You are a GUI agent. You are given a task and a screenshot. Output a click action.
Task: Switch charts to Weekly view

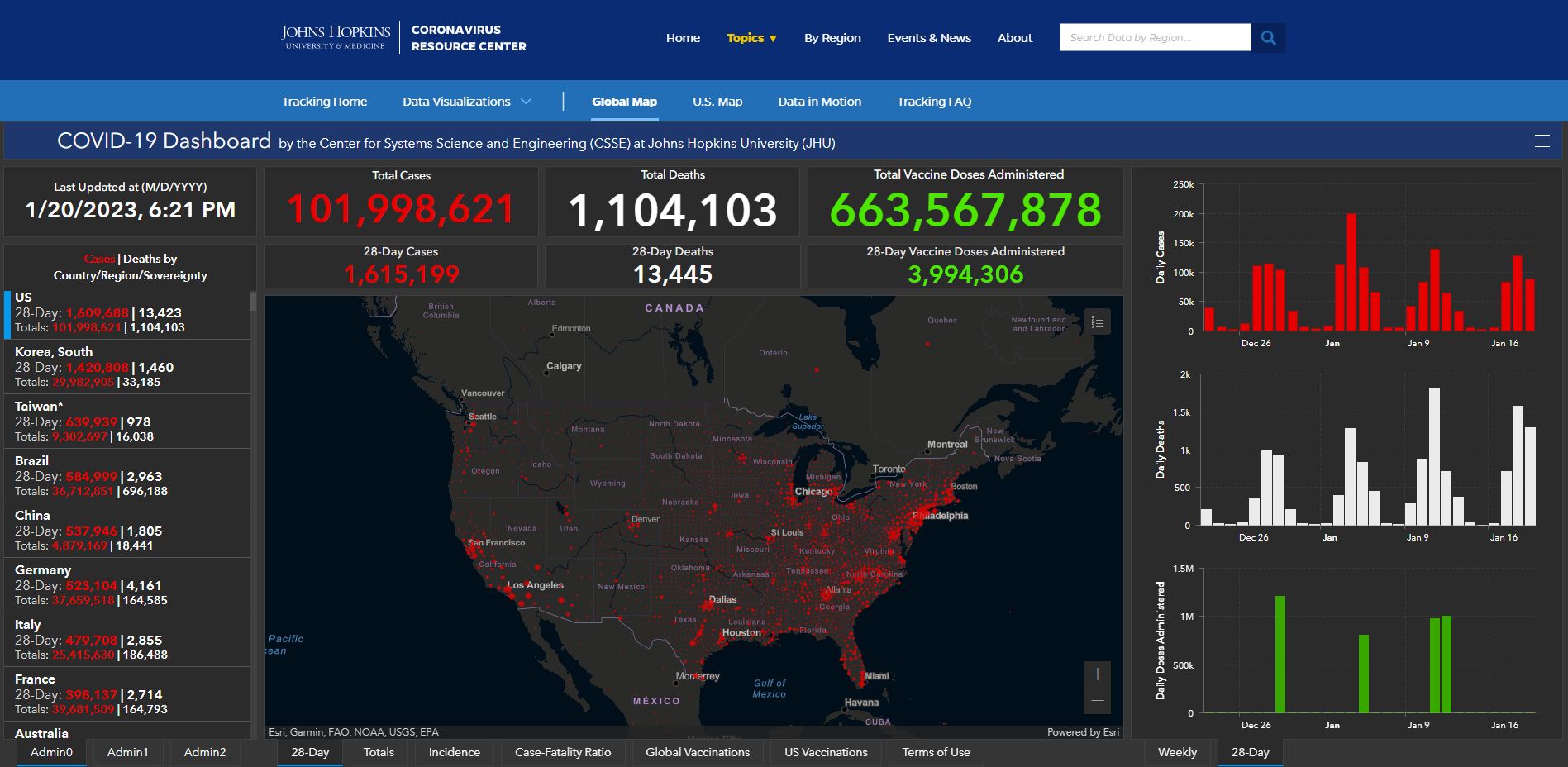pyautogui.click(x=1177, y=753)
